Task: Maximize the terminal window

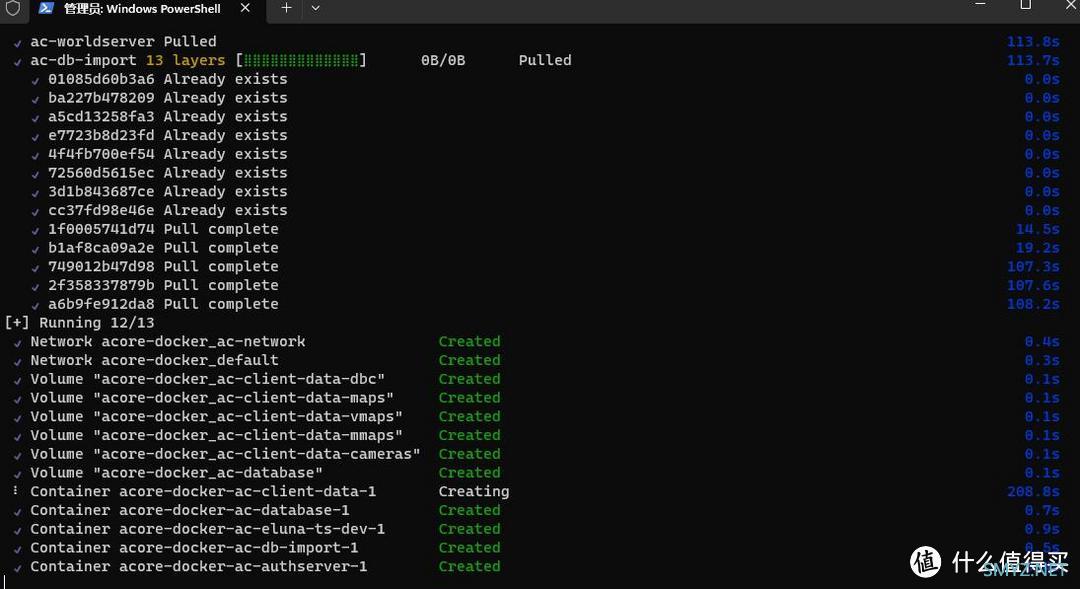Action: (x=1026, y=5)
